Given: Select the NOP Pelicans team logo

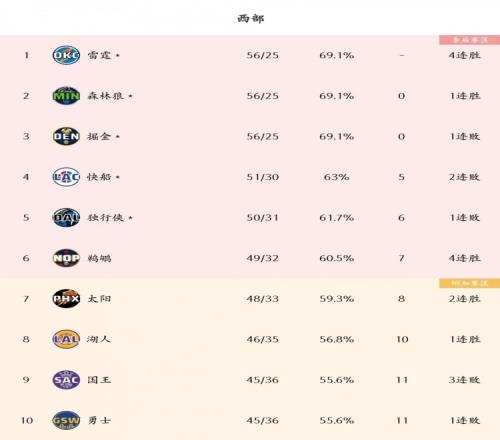Looking at the screenshot, I should (x=66, y=258).
